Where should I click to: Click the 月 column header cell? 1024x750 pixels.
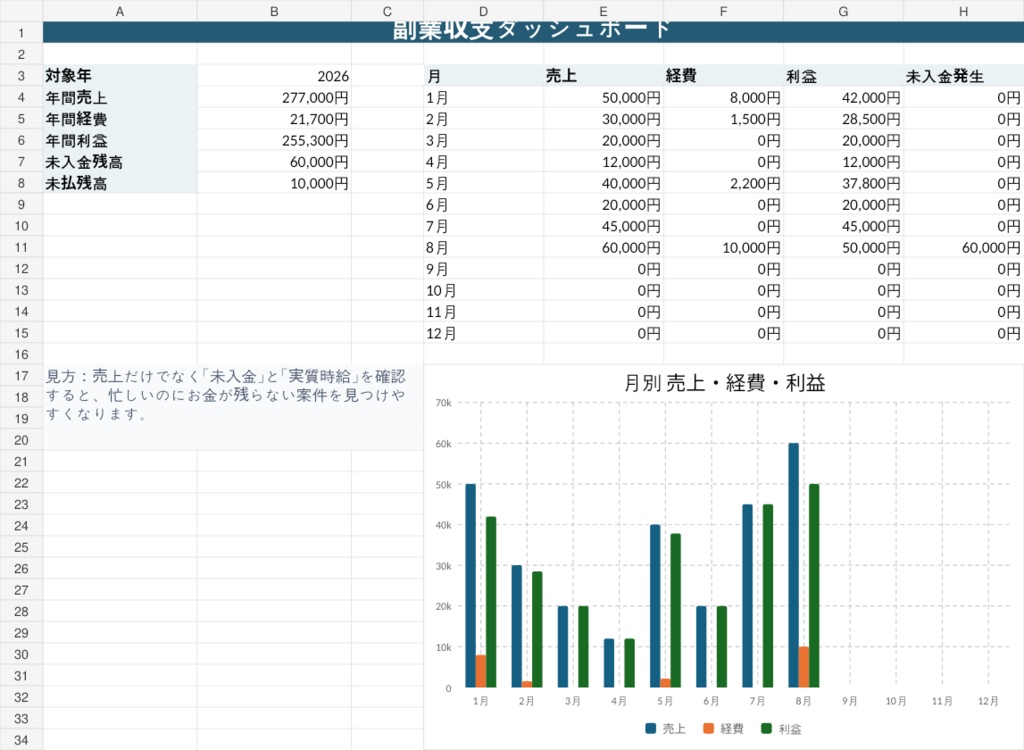click(483, 76)
